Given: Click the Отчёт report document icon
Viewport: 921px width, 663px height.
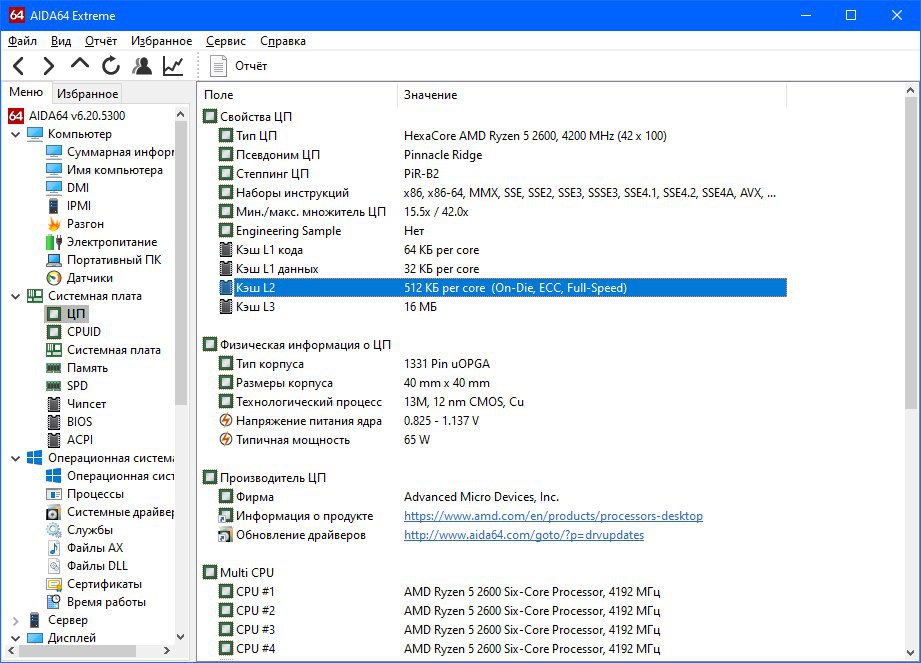Looking at the screenshot, I should pos(219,66).
